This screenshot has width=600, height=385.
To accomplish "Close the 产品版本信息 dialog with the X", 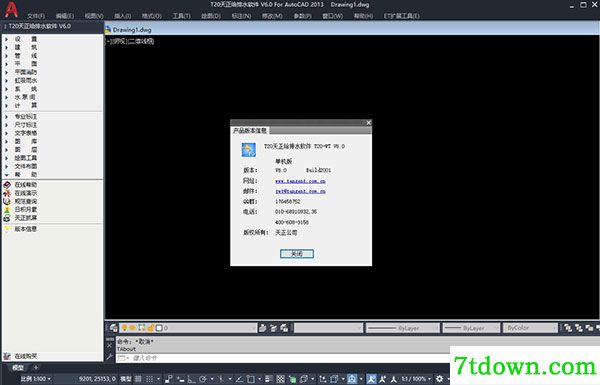I will tap(368, 122).
